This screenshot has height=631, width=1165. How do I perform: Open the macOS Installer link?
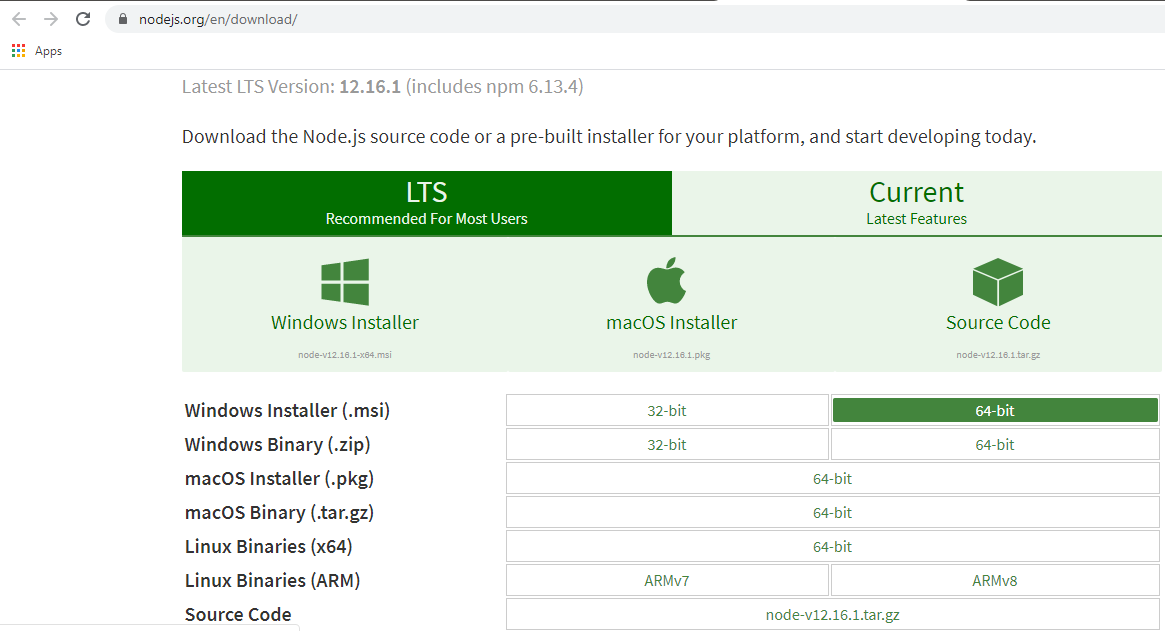[672, 323]
